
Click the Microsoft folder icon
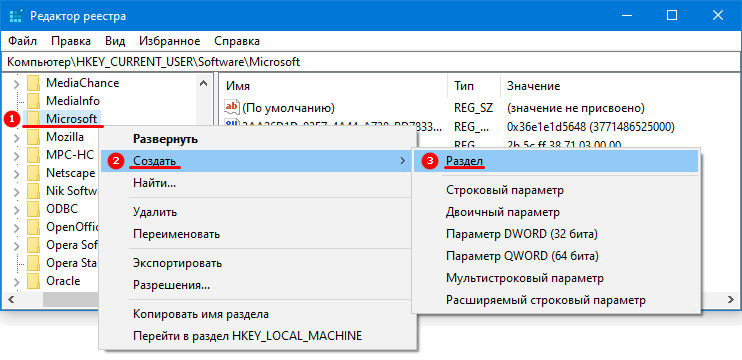pos(33,119)
